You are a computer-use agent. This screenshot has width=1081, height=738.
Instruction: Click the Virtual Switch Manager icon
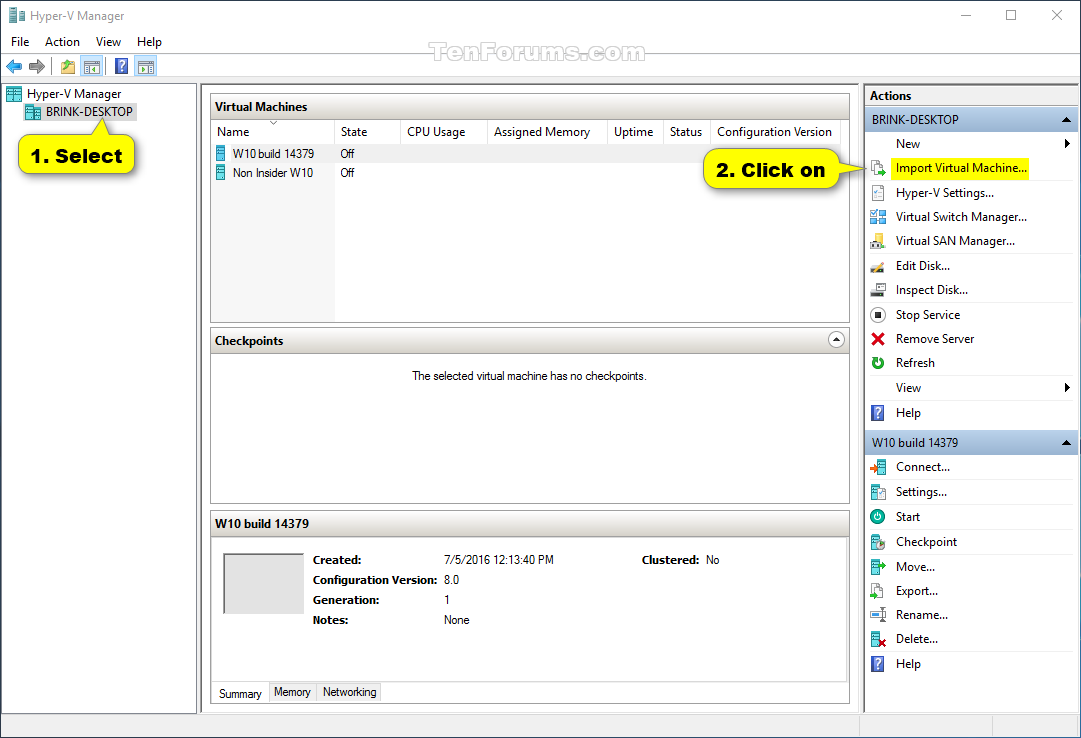coord(878,217)
